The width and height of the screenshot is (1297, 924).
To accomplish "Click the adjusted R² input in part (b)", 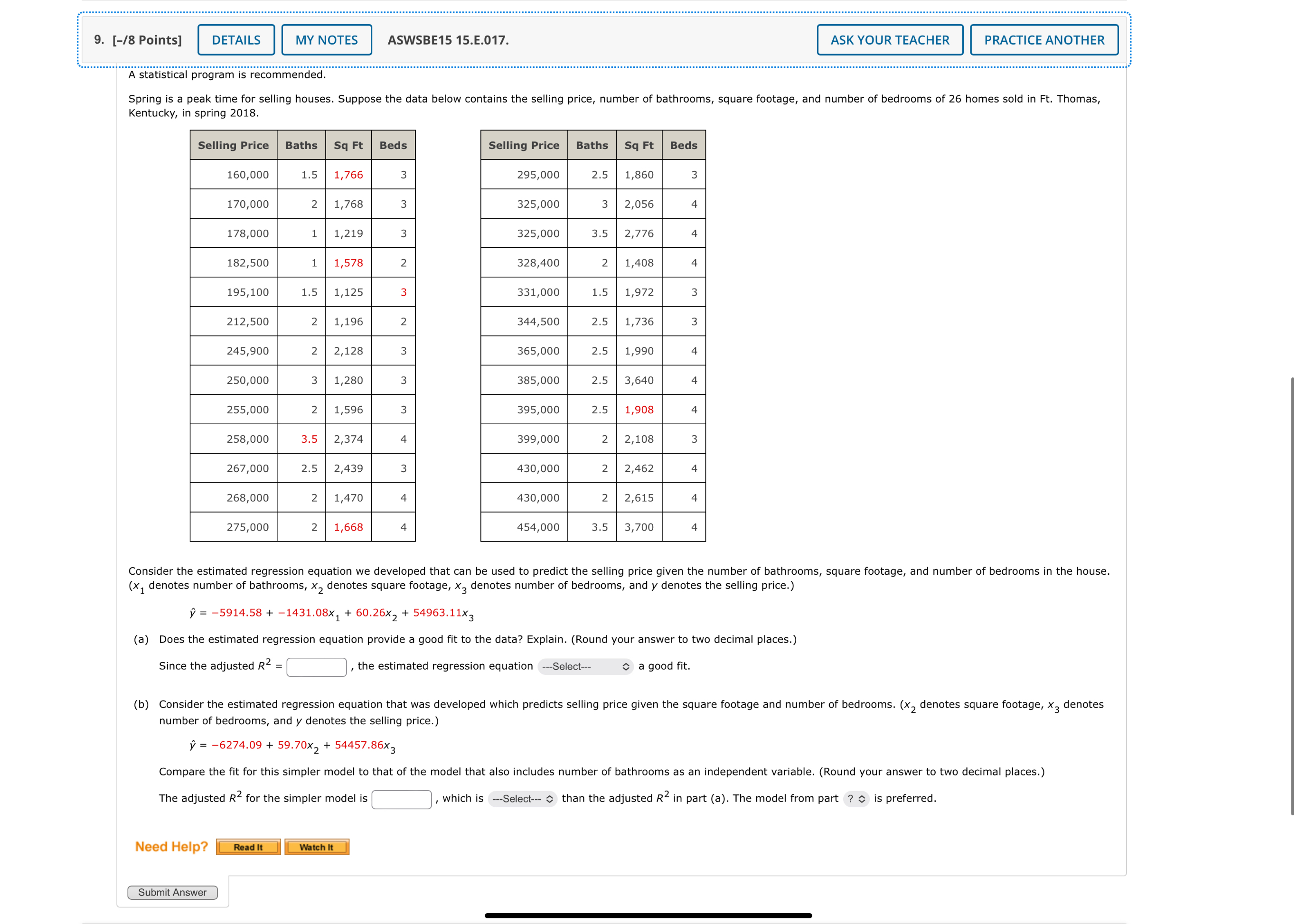I will coord(401,799).
